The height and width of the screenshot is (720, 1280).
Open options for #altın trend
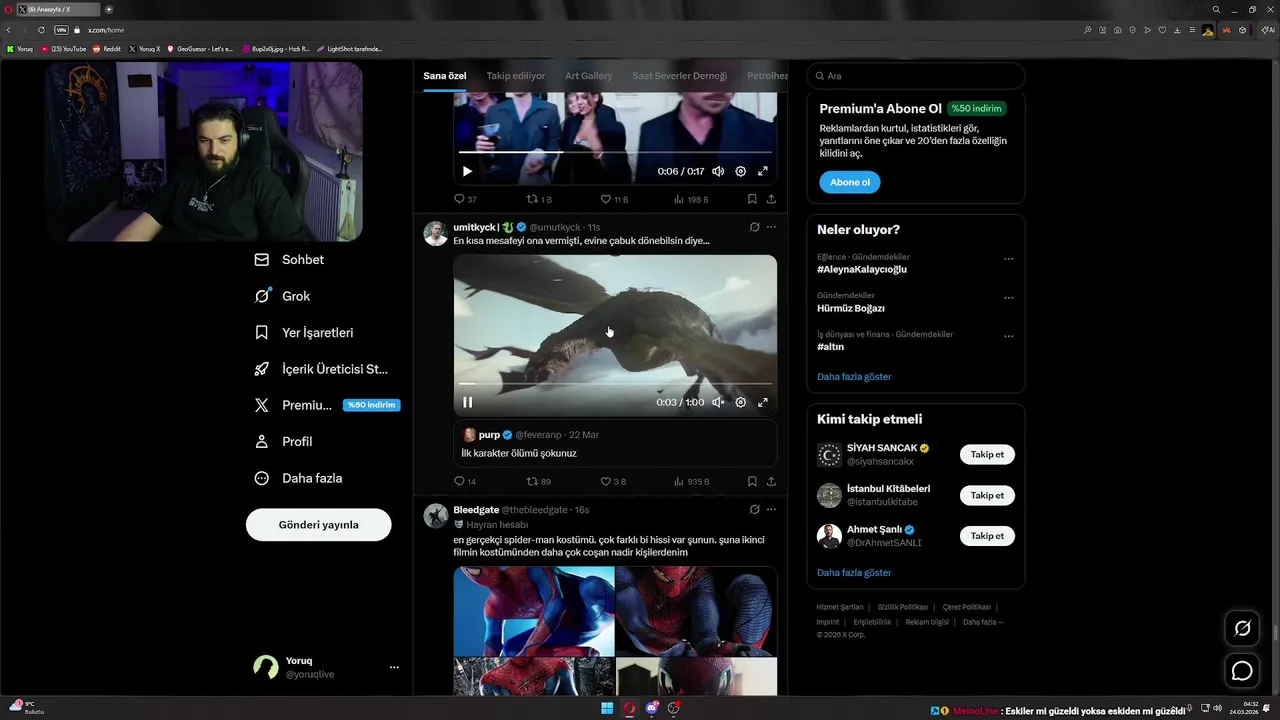(1008, 336)
